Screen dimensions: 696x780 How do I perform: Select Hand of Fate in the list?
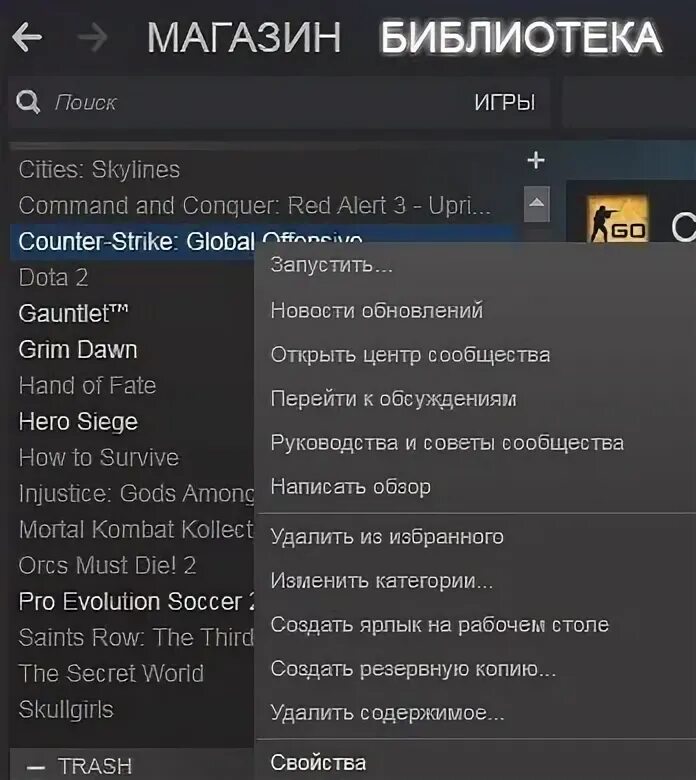click(x=88, y=386)
